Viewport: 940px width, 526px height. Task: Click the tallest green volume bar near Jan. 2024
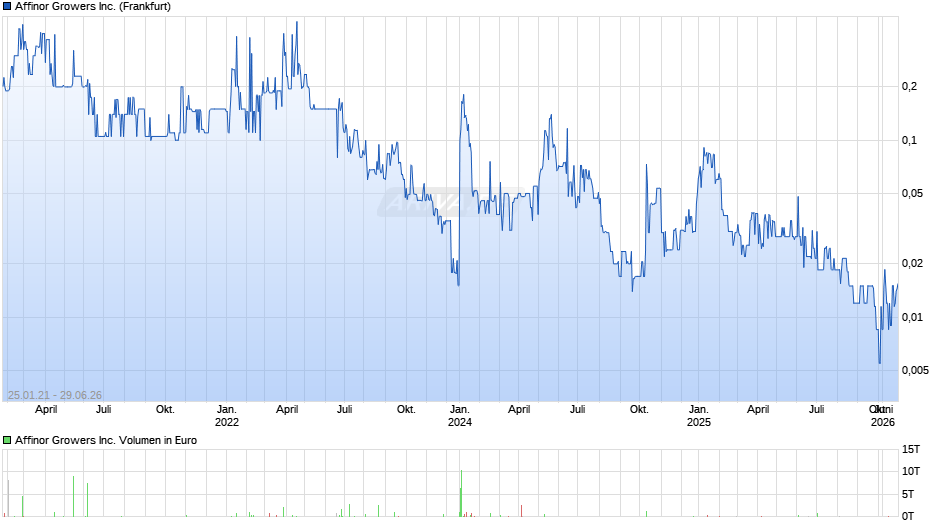tap(461, 493)
